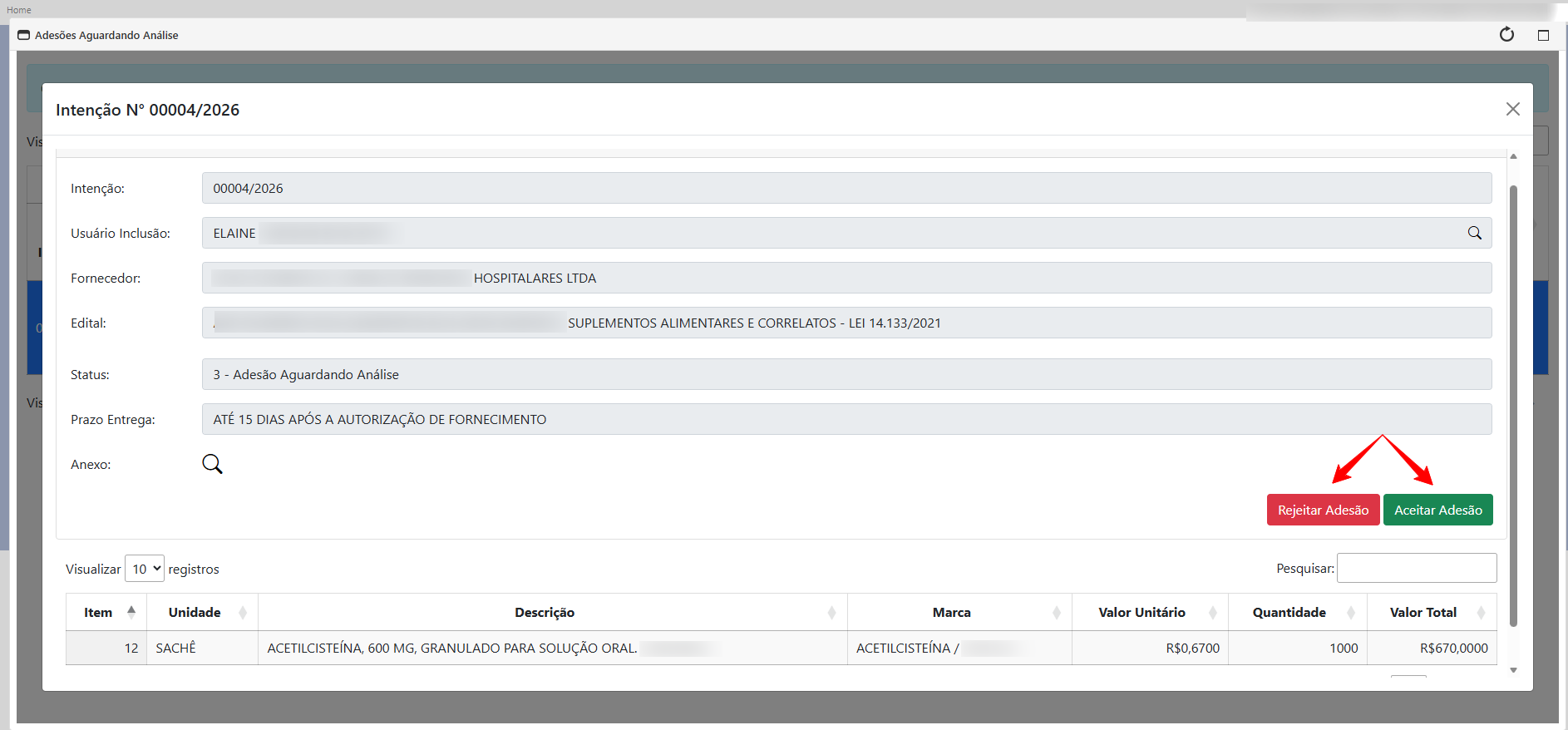
Task: Click the dialog scrollbar down arrow
Action: pos(1513,670)
